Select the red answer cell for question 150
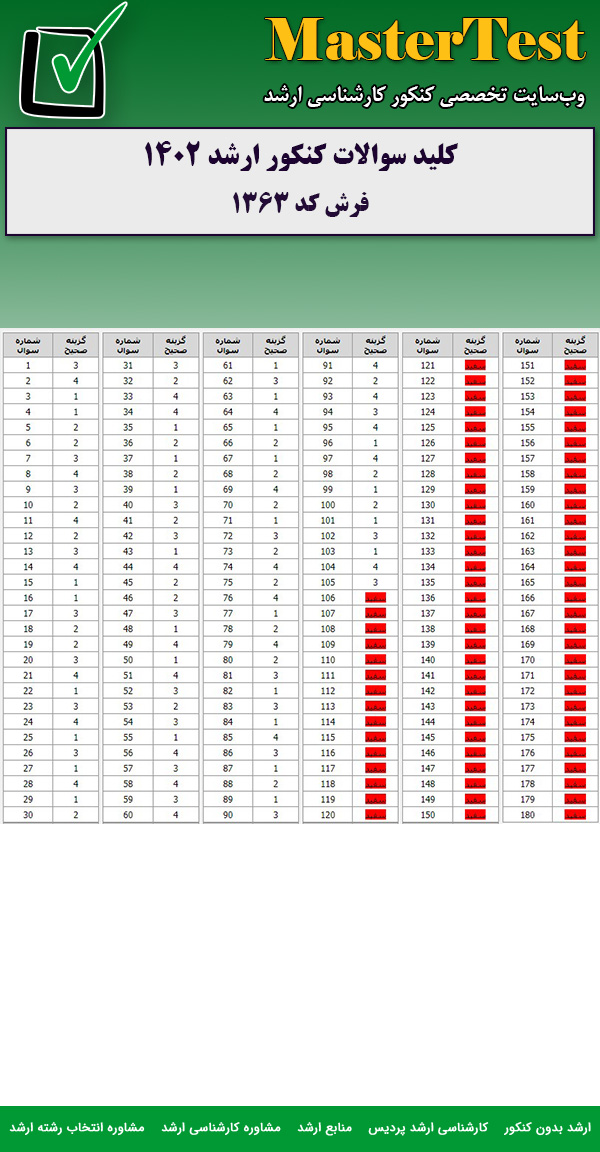This screenshot has width=600, height=1152. (475, 815)
